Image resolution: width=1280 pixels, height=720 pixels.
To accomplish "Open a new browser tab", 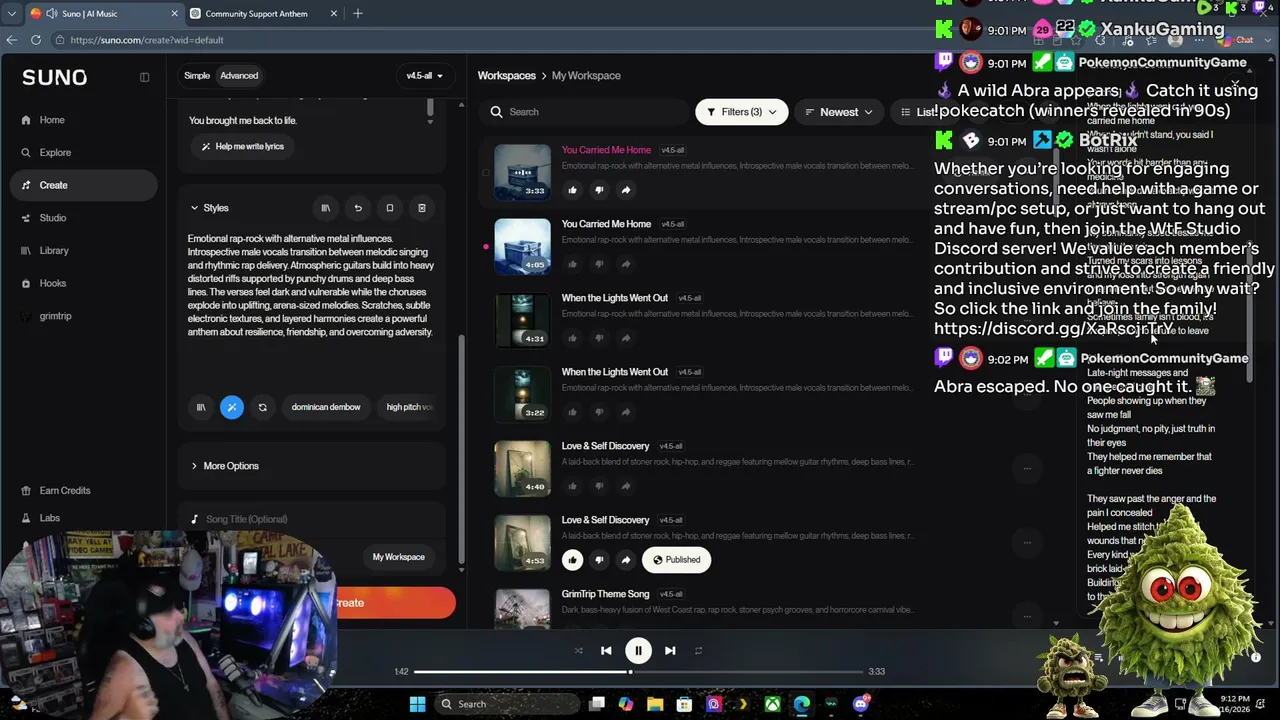I will pos(358,14).
